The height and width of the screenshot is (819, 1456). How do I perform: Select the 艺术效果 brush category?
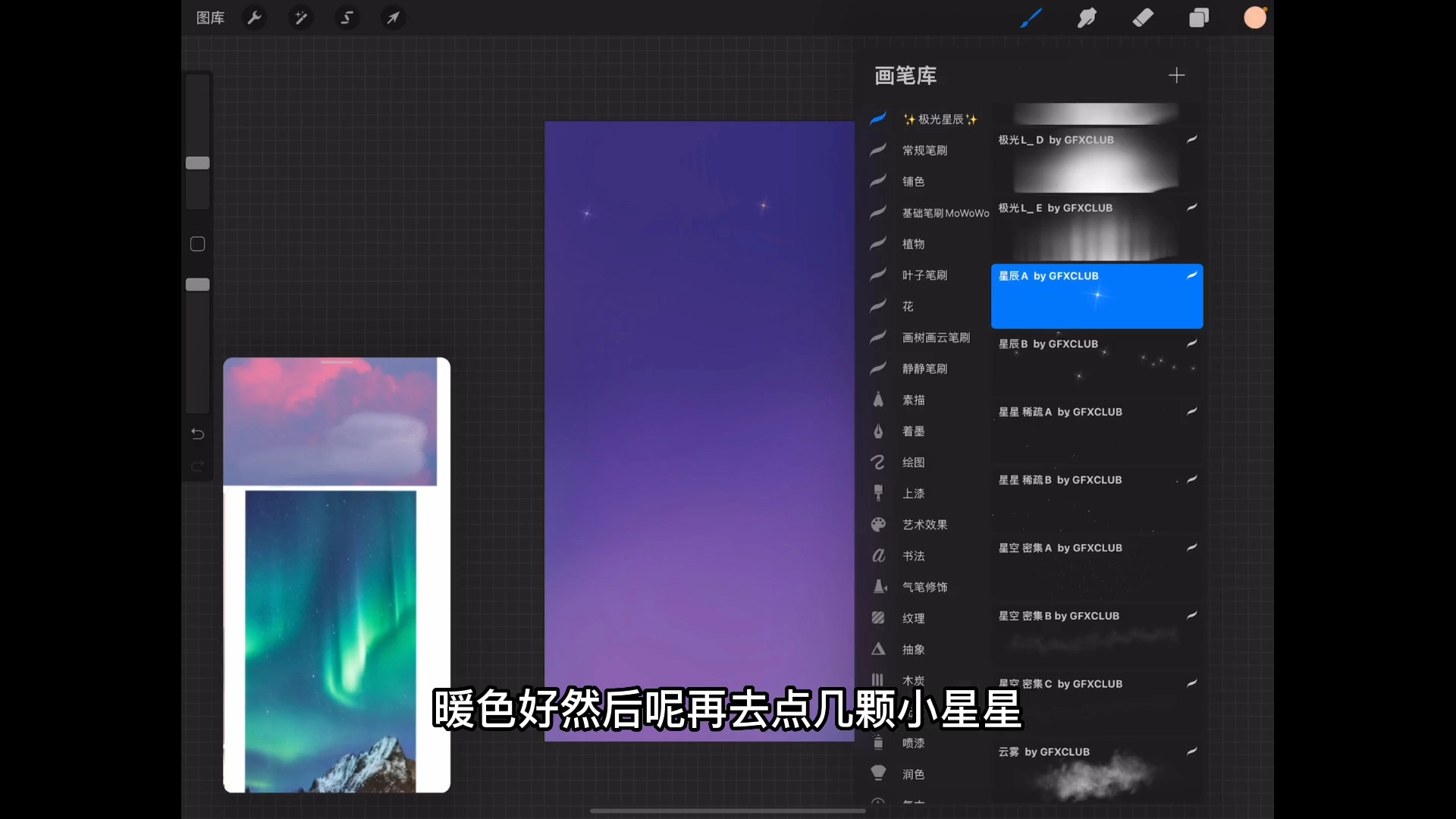(924, 525)
